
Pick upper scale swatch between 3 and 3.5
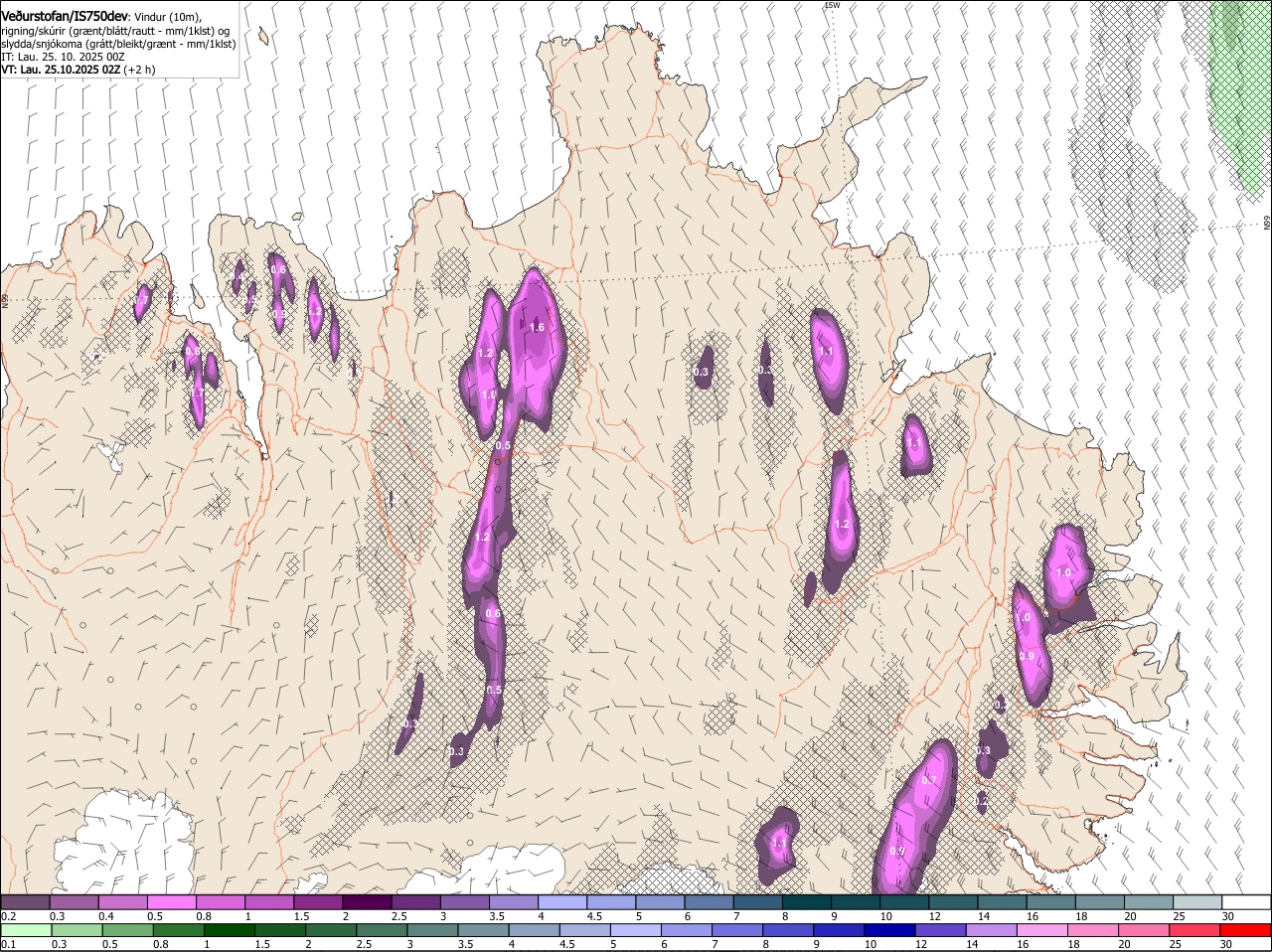click(x=464, y=901)
